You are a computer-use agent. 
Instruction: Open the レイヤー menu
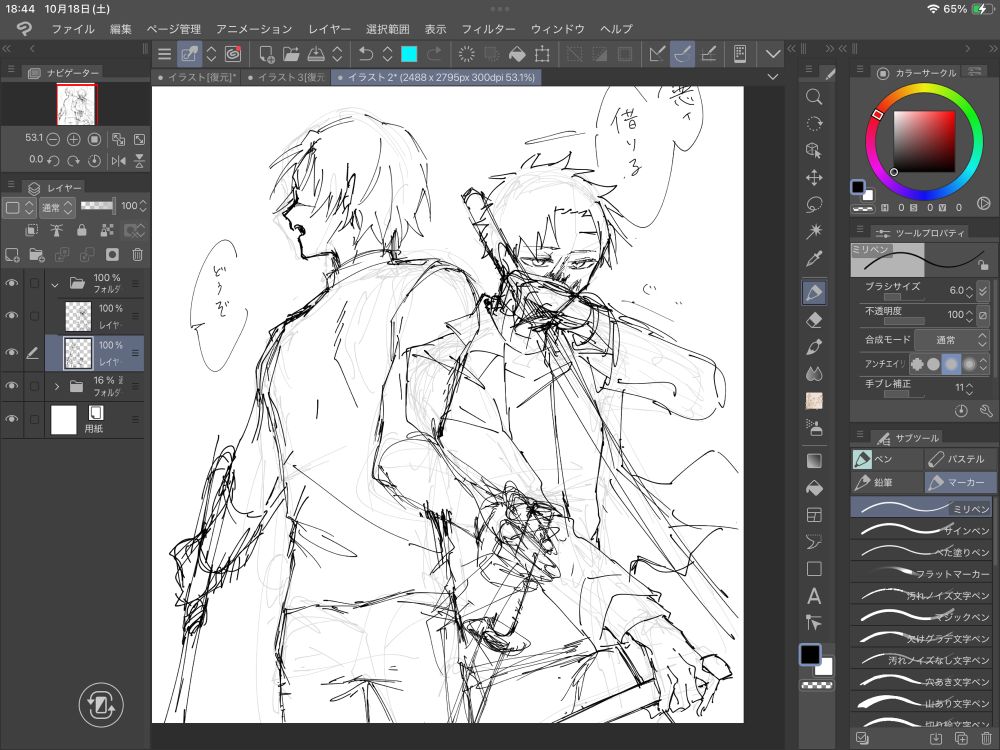click(329, 29)
